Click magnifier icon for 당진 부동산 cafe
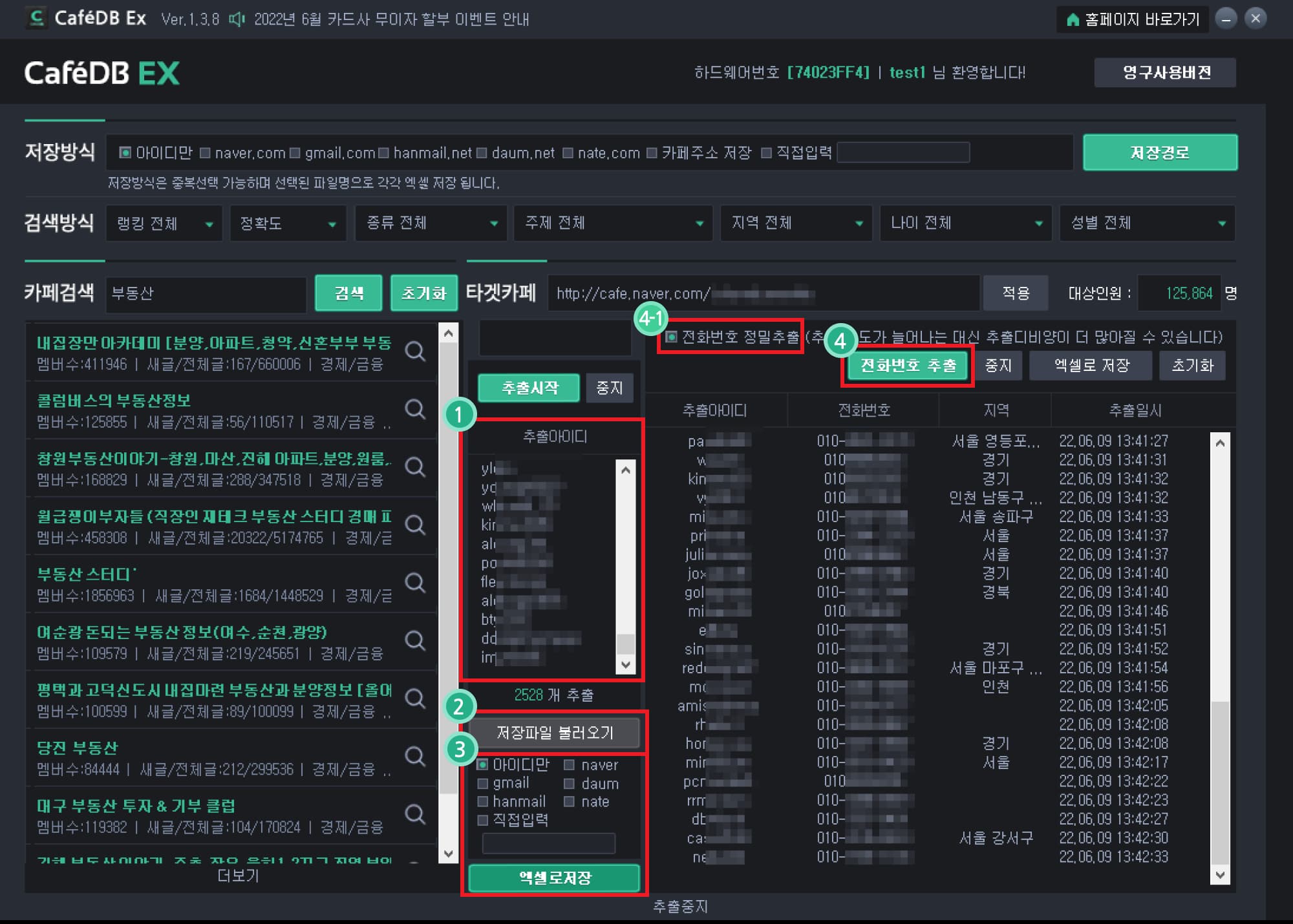Viewport: 1293px width, 924px height. [x=415, y=756]
